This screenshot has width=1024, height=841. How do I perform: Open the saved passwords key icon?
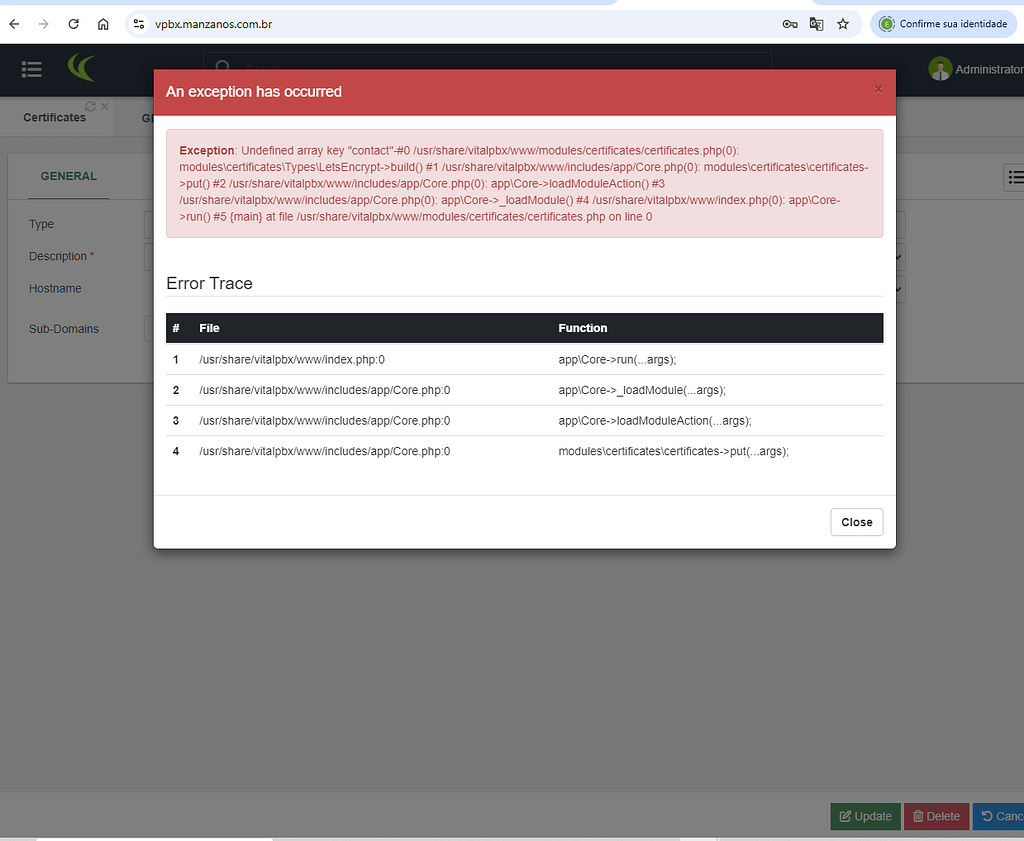pos(790,23)
